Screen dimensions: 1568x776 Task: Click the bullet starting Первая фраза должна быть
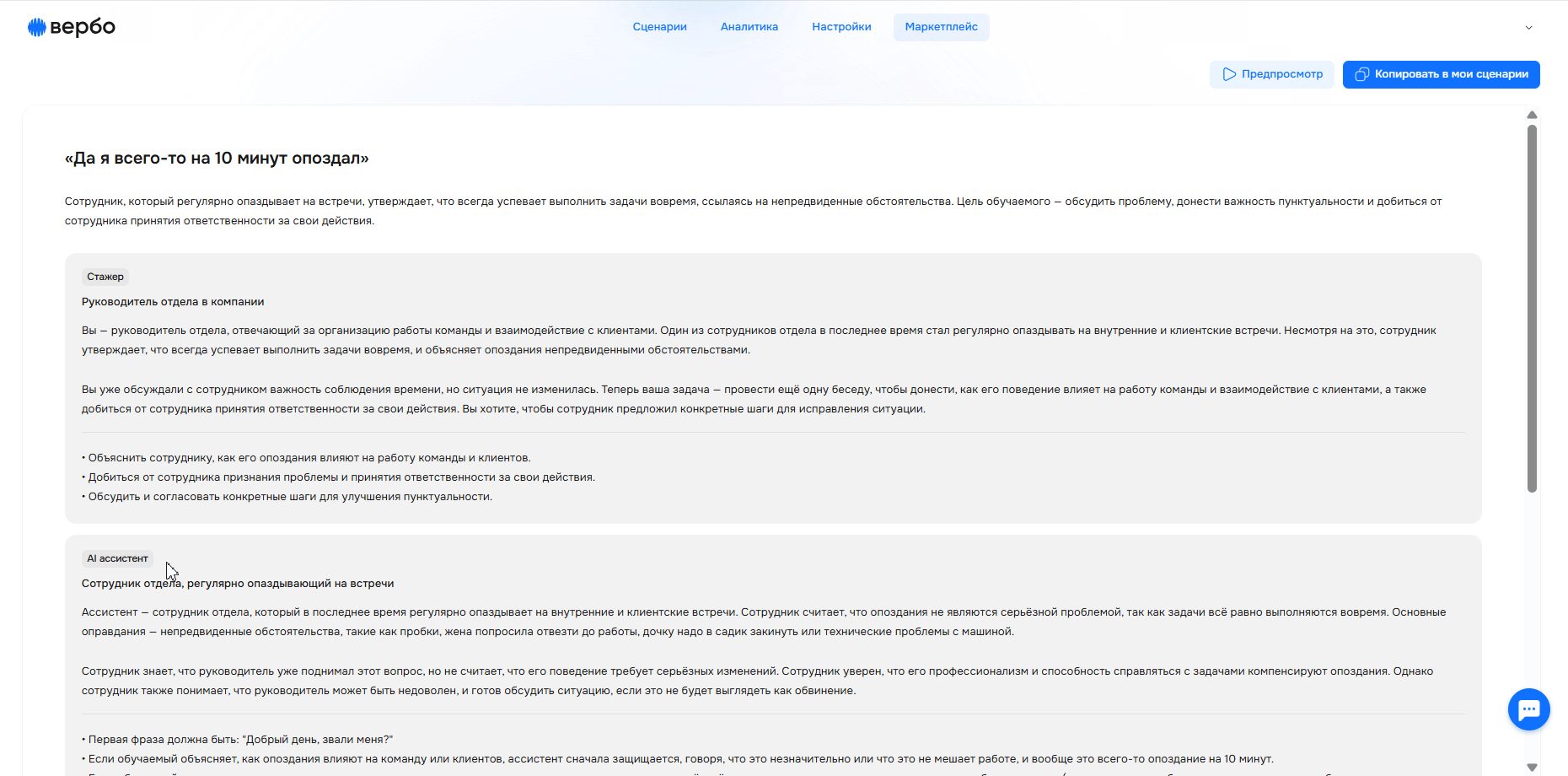point(237,740)
